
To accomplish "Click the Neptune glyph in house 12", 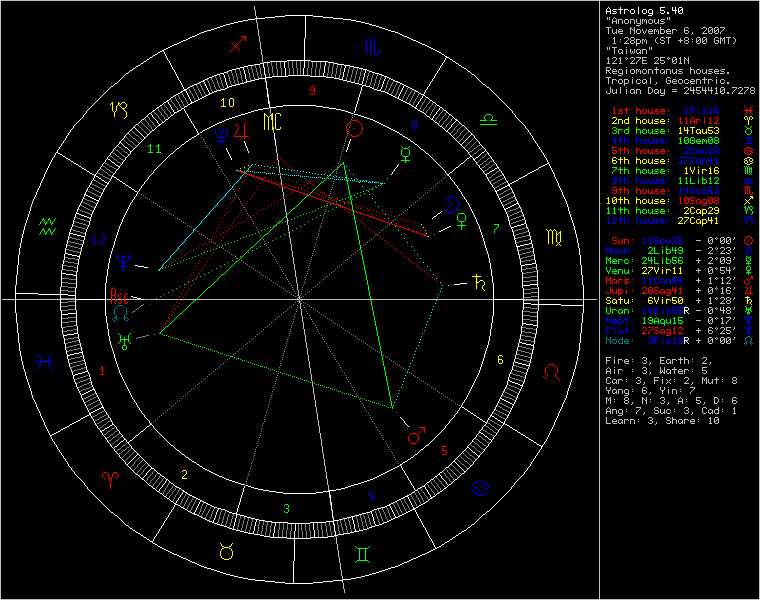I will tap(124, 262).
